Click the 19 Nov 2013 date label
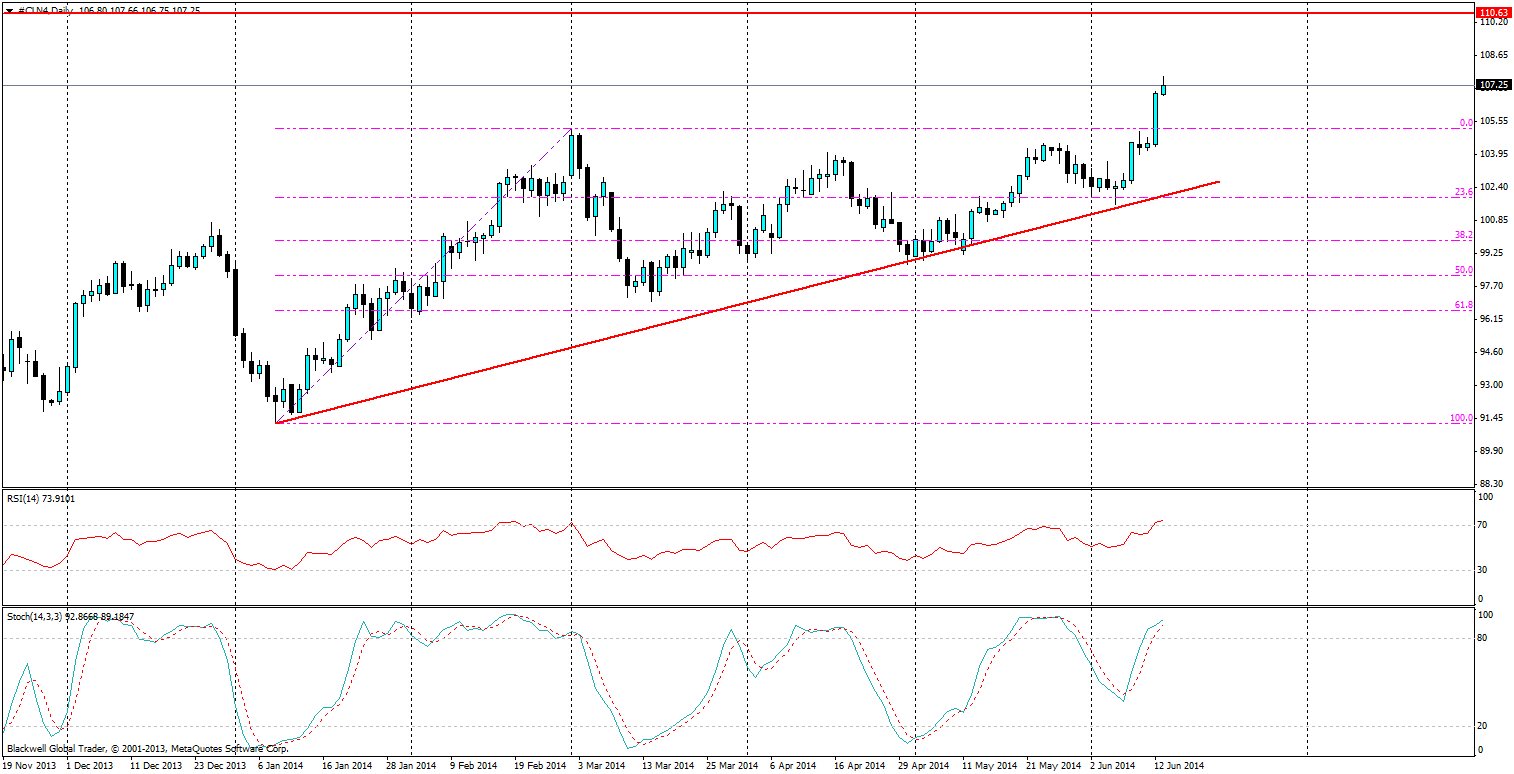Screen dimensions: 1514x774 click(x=30, y=766)
